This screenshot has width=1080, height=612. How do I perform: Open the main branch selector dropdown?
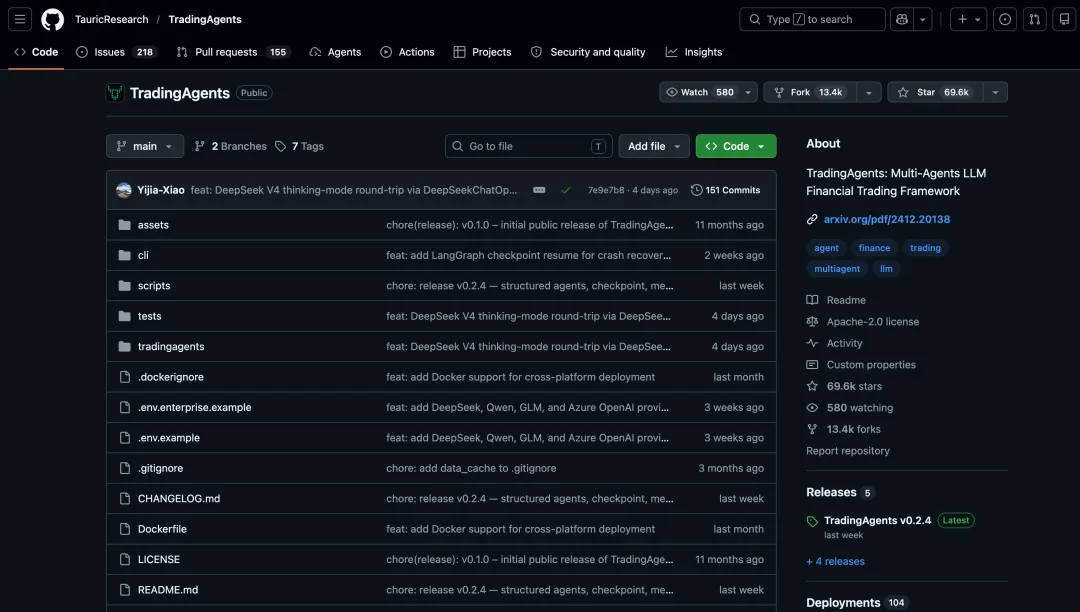pyautogui.click(x=145, y=146)
